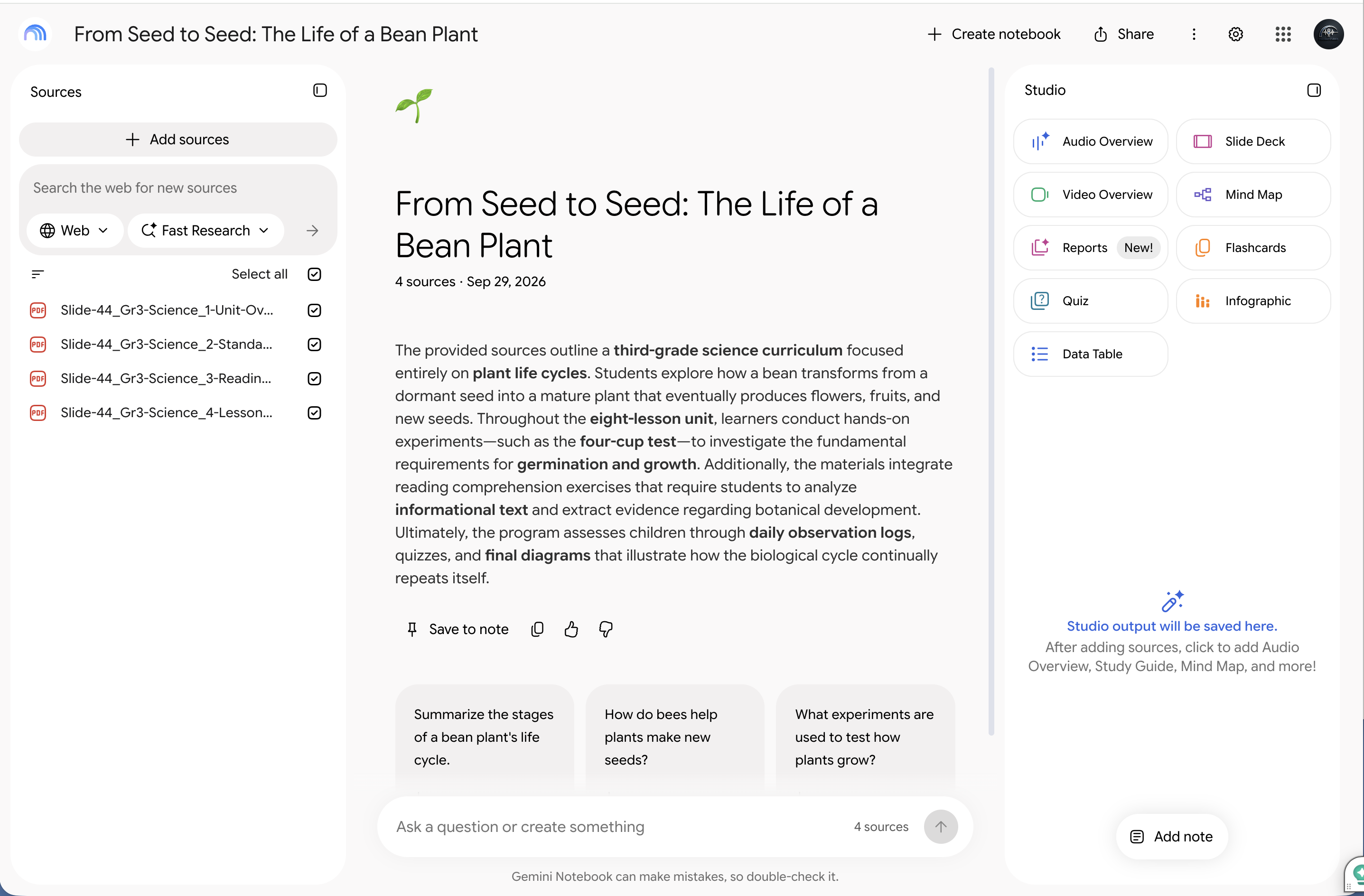
Task: Click Save to note
Action: point(458,629)
